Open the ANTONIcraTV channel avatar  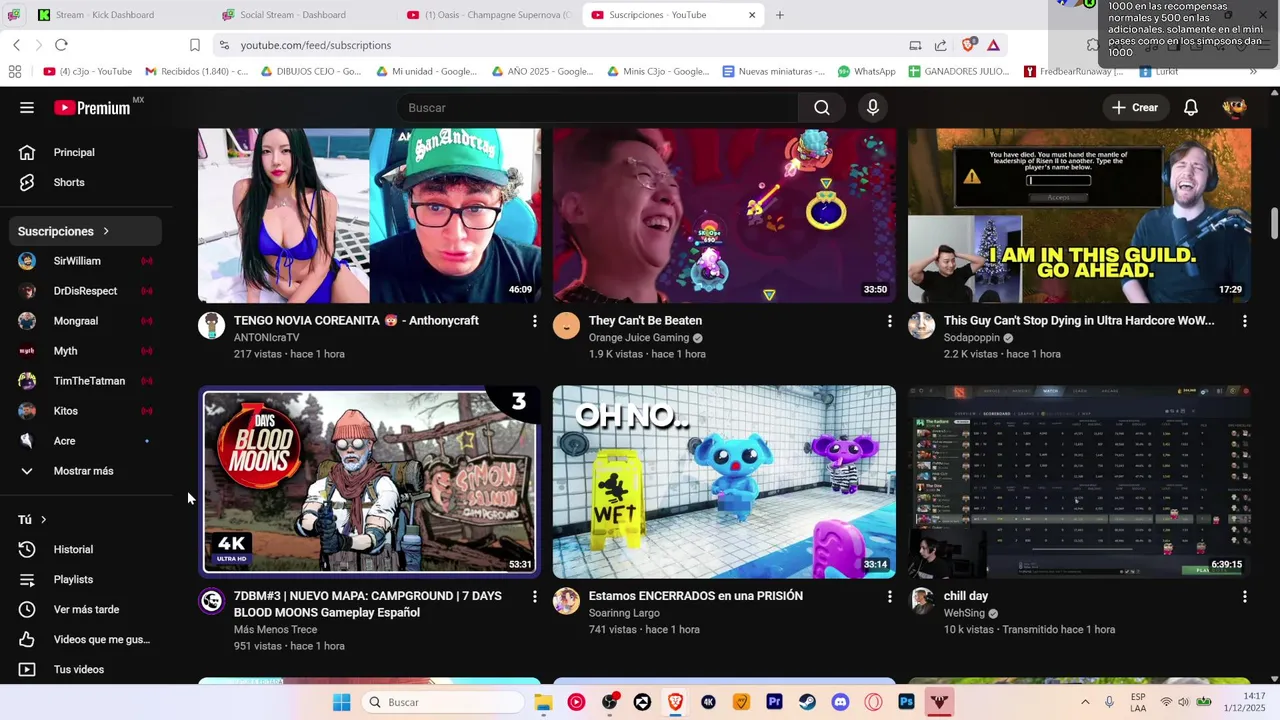click(x=211, y=325)
